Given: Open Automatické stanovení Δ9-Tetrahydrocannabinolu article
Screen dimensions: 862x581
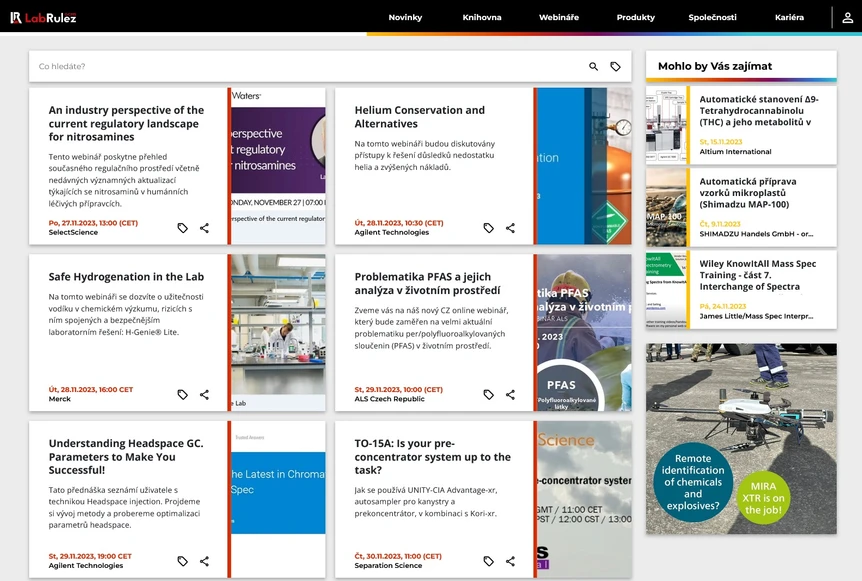Looking at the screenshot, I should (x=758, y=110).
